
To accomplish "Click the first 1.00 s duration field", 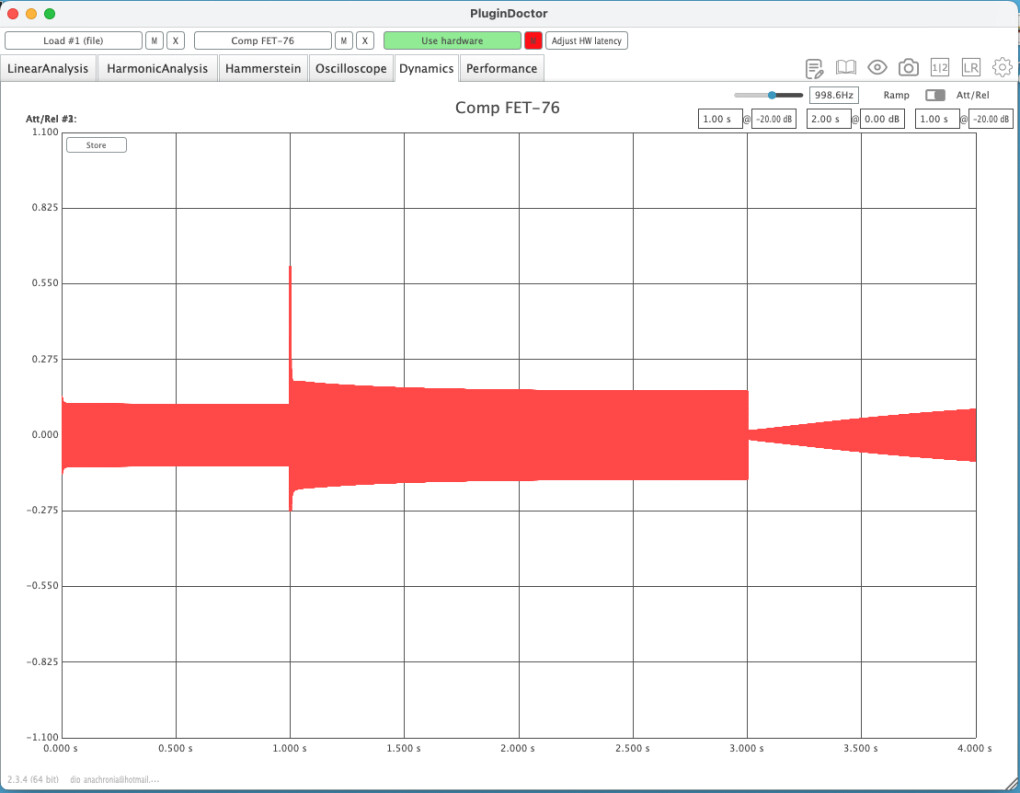I will click(x=720, y=119).
